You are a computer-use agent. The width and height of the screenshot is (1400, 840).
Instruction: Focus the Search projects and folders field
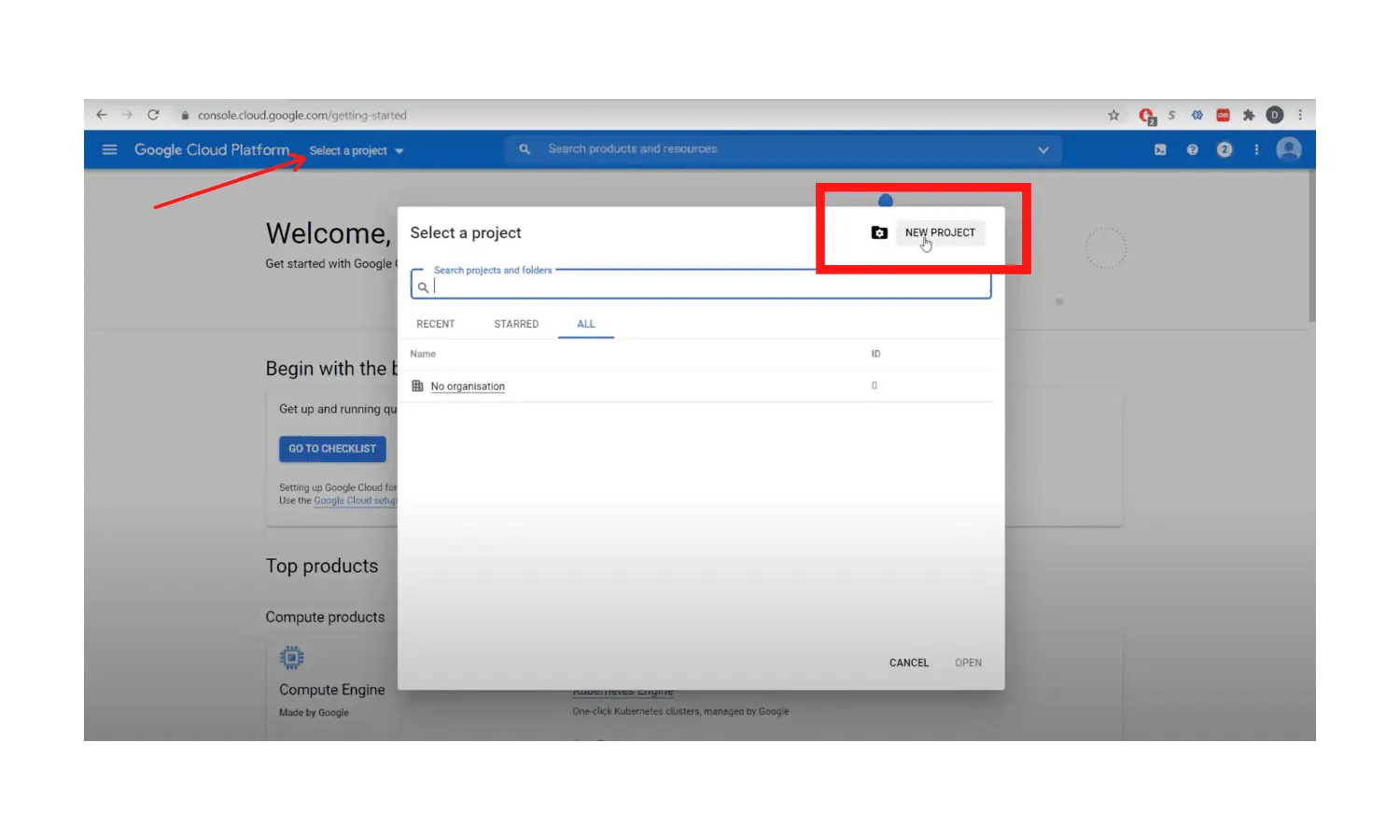click(x=707, y=287)
